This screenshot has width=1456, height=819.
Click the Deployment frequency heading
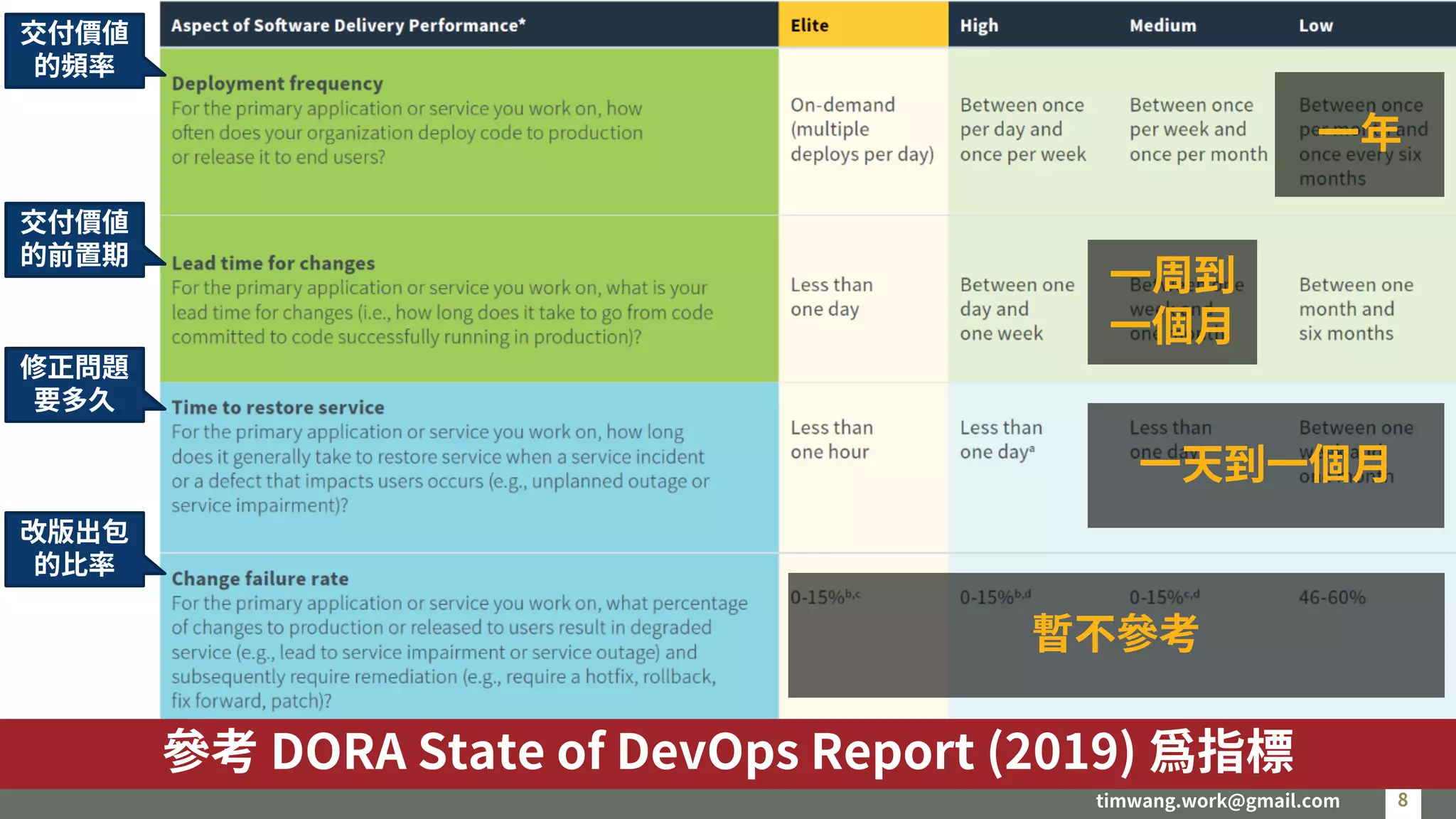277,83
